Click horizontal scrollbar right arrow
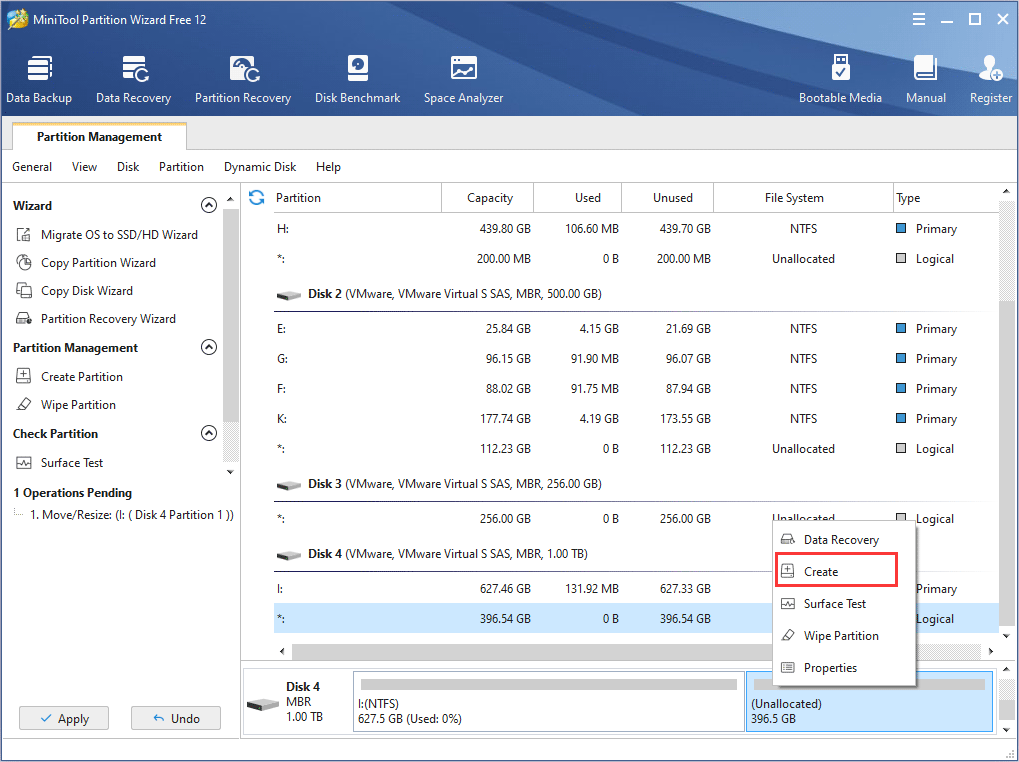The height and width of the screenshot is (762, 1019). coord(990,651)
